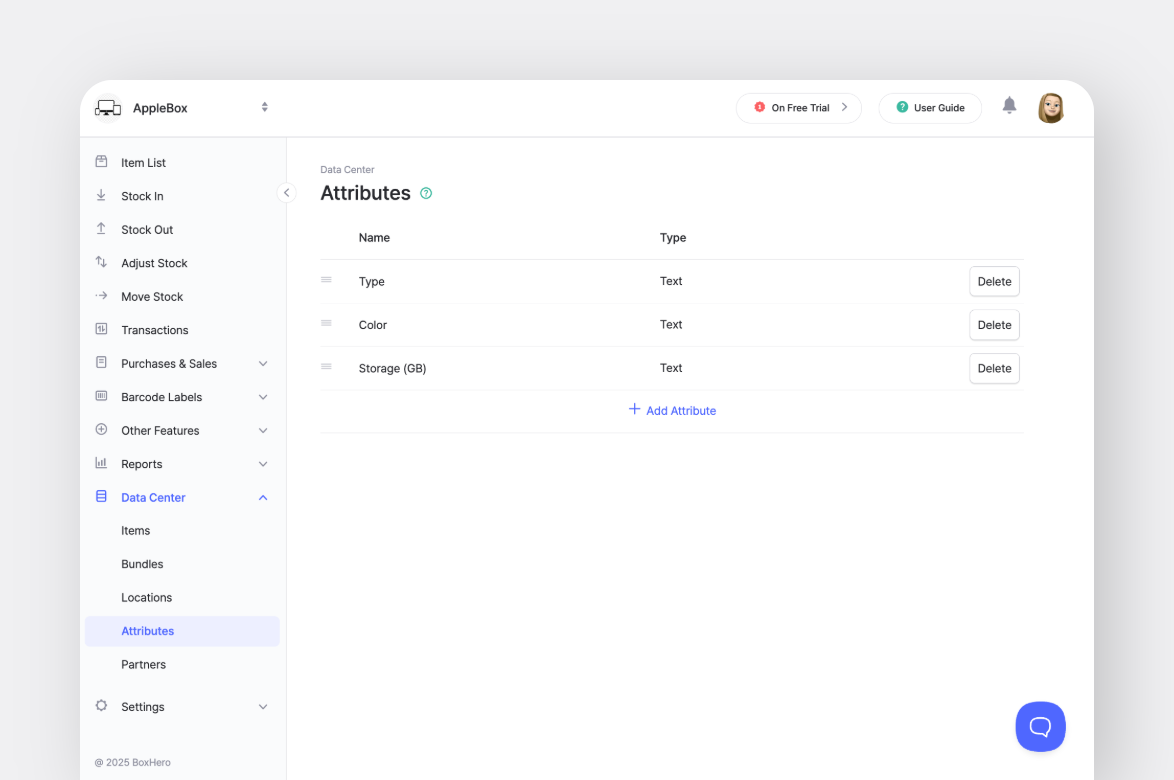Click the question mark beside Attributes heading
The height and width of the screenshot is (780, 1174).
pos(425,192)
